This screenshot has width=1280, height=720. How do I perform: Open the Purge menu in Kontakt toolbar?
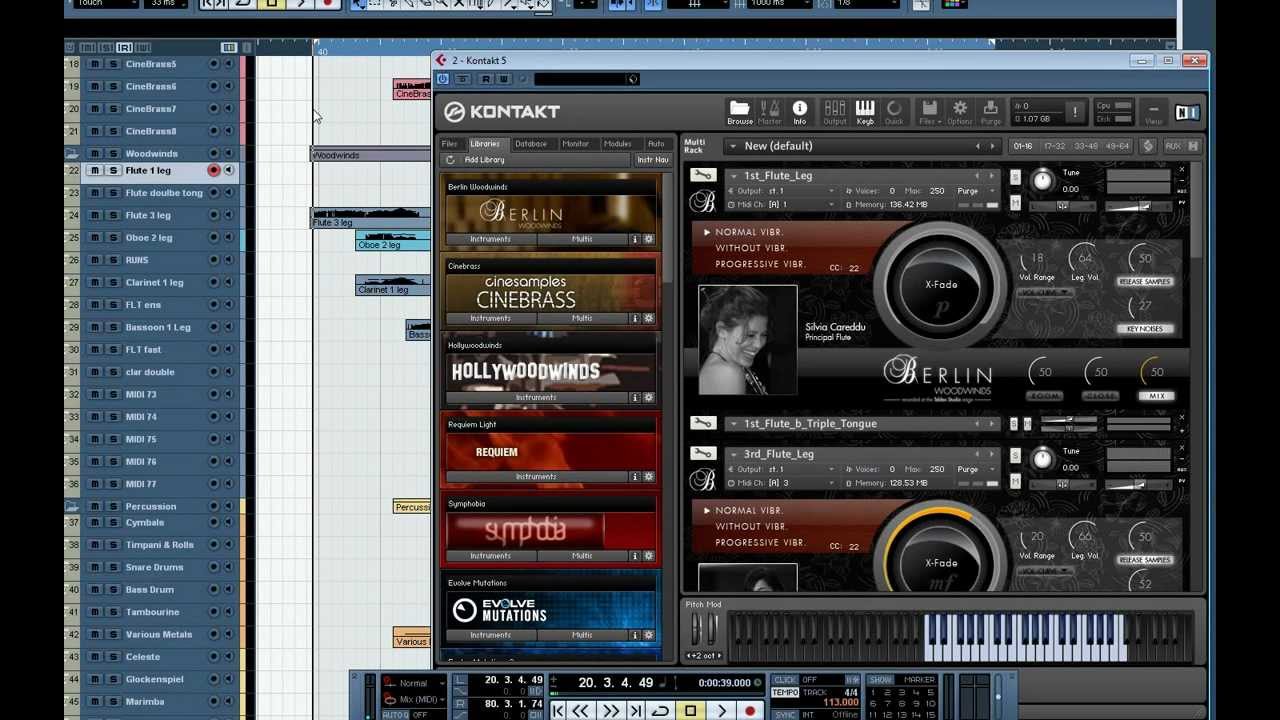pyautogui.click(x=991, y=112)
